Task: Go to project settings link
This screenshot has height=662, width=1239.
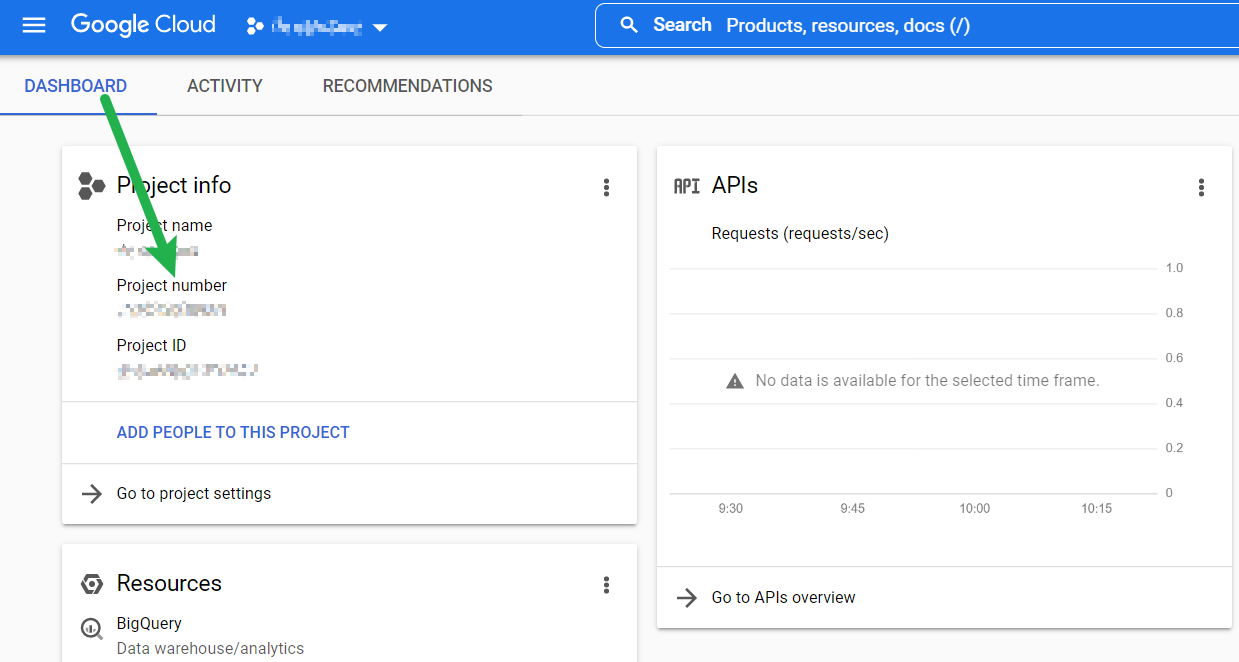Action: 194,493
